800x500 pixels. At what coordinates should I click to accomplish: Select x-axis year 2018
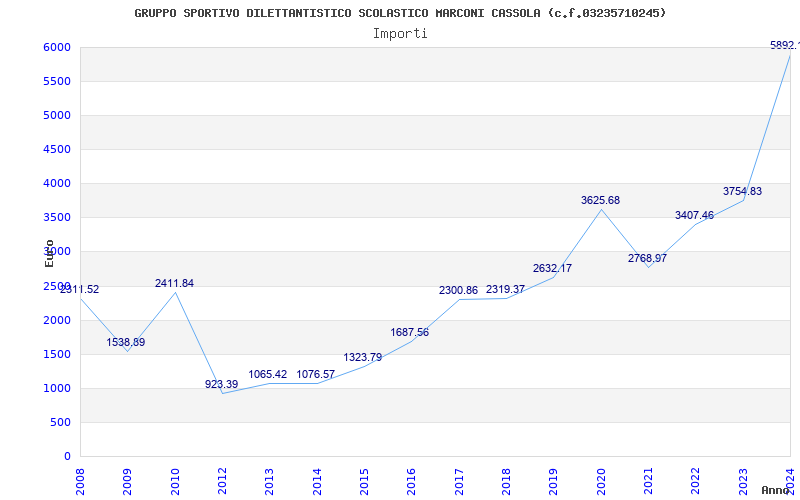coord(506,482)
